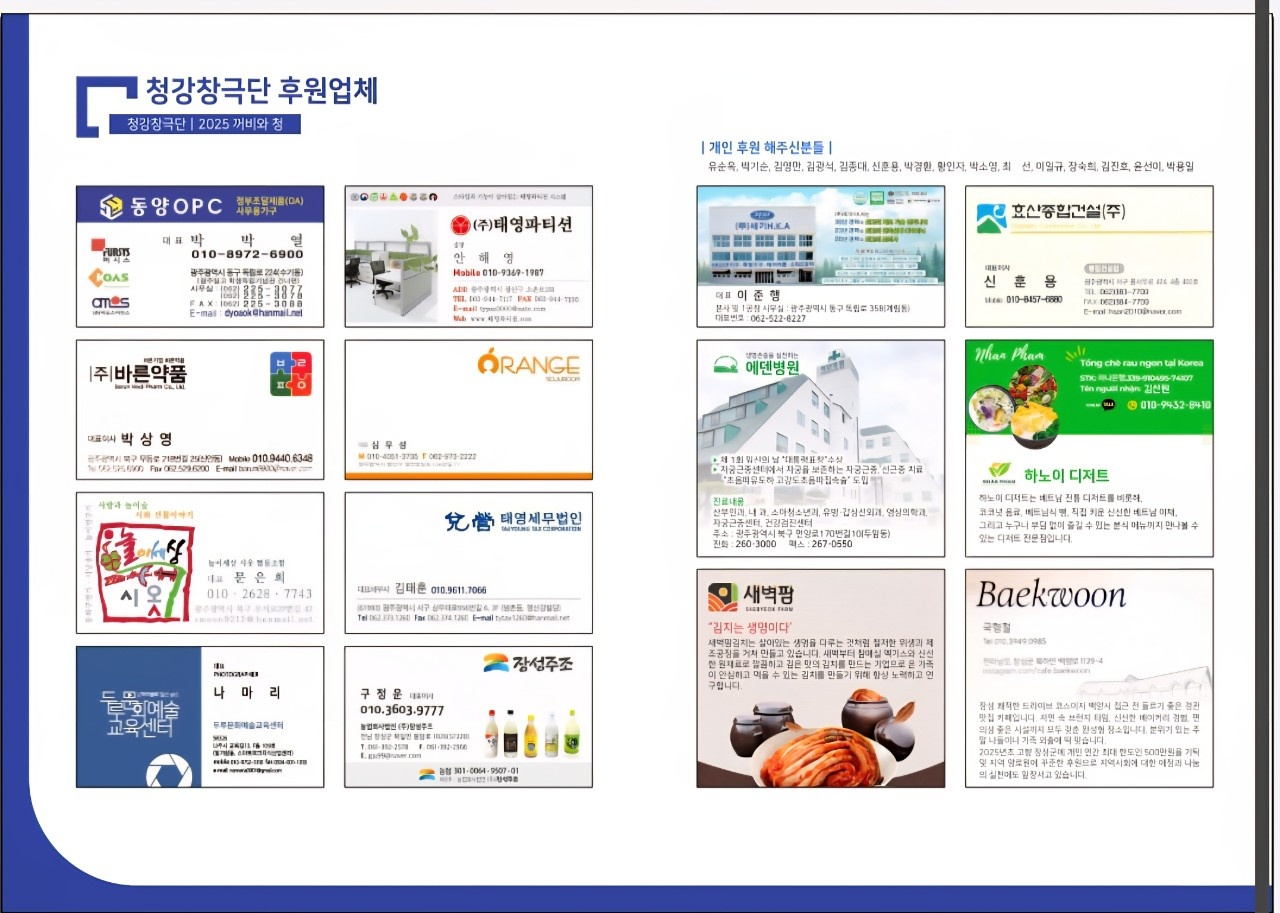The width and height of the screenshot is (1280, 913).
Task: Click the ORANGE company logo
Action: tap(528, 362)
